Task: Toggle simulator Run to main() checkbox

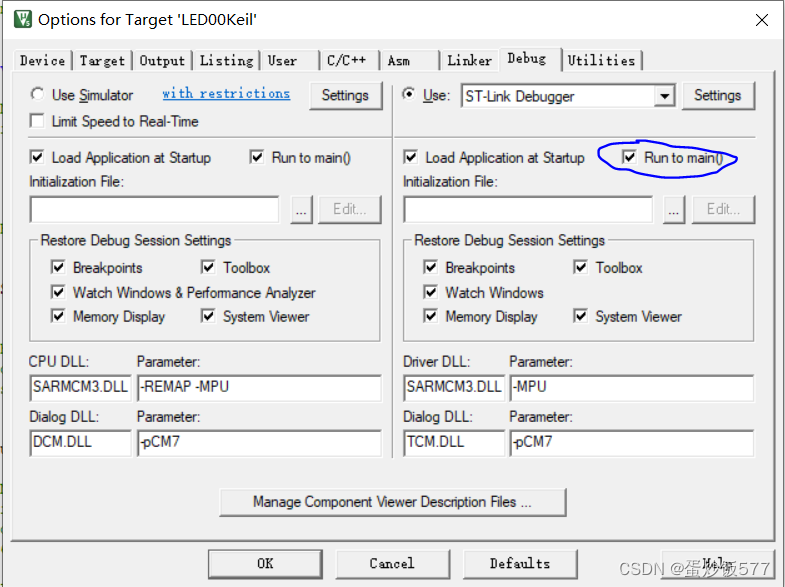Action: pos(257,157)
